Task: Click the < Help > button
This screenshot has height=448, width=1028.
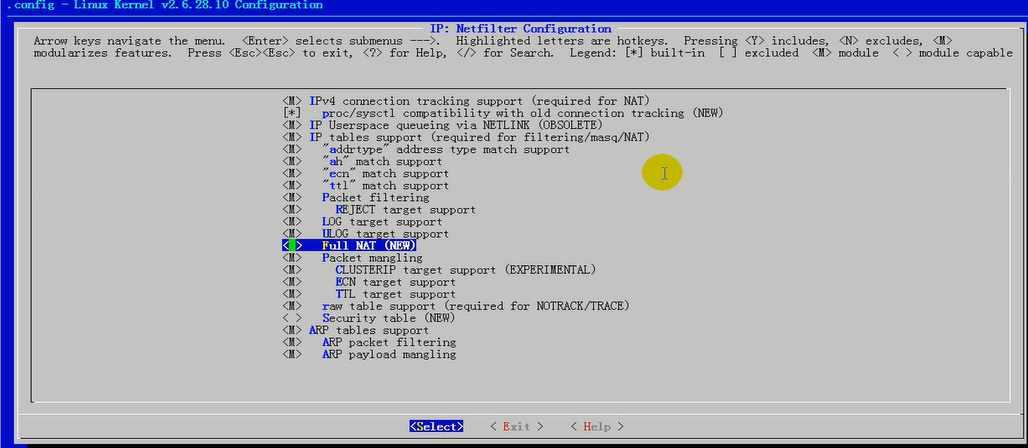Action: [x=597, y=426]
